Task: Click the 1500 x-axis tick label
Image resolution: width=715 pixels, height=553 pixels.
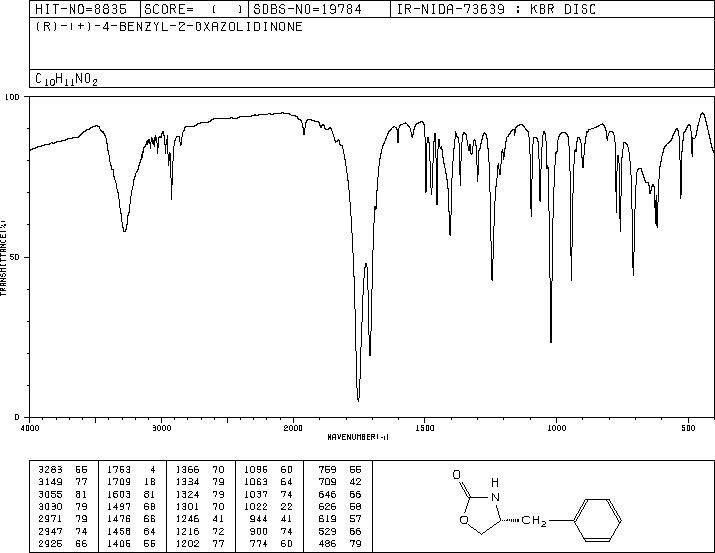Action: [x=425, y=428]
